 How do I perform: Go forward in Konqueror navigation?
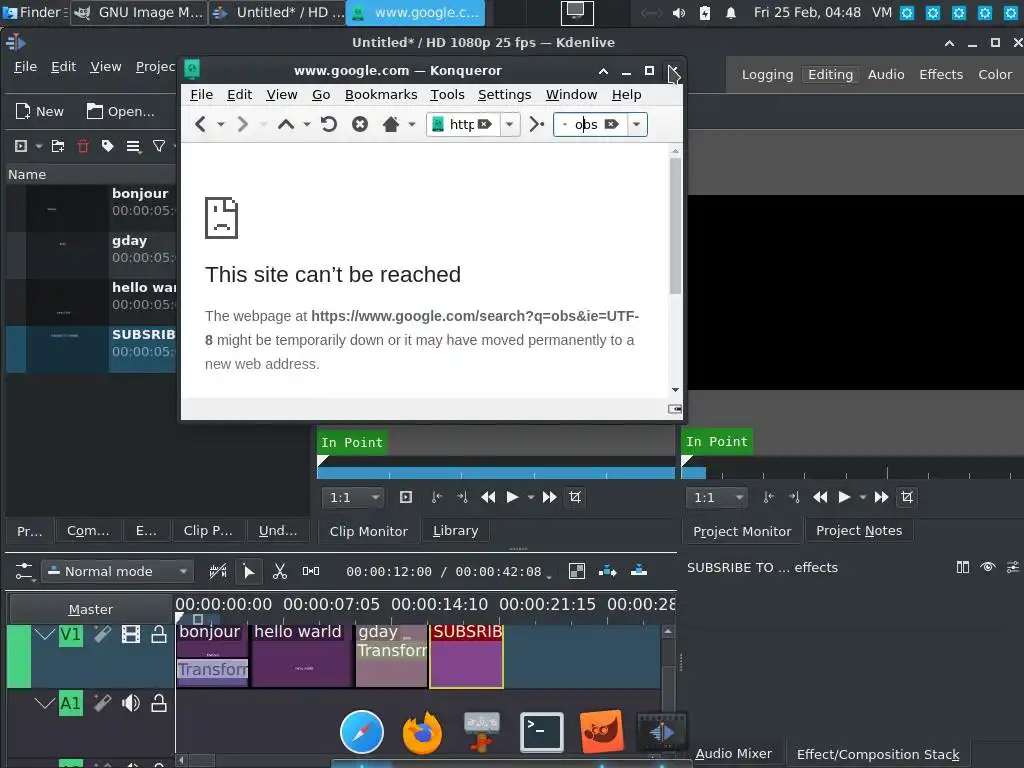click(x=242, y=124)
